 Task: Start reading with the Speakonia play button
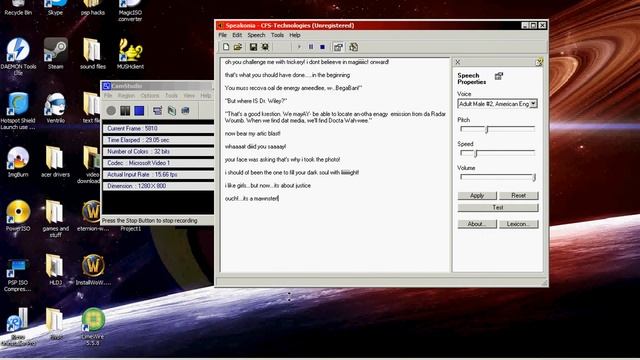coord(299,47)
